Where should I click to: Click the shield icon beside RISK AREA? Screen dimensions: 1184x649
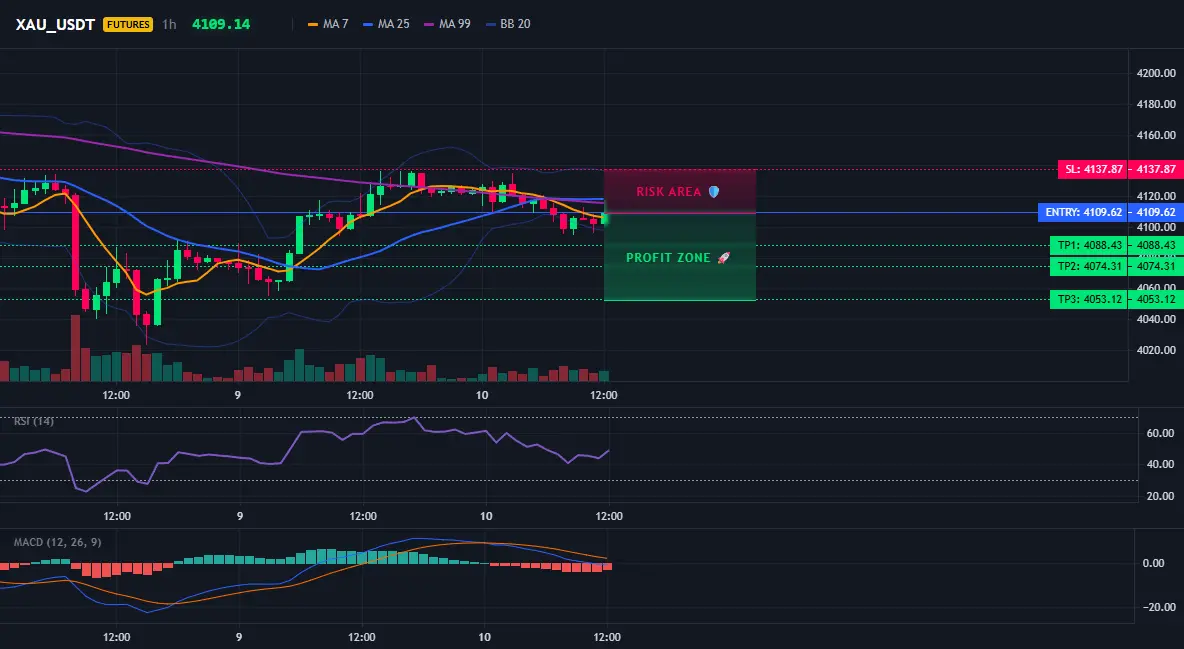714,192
